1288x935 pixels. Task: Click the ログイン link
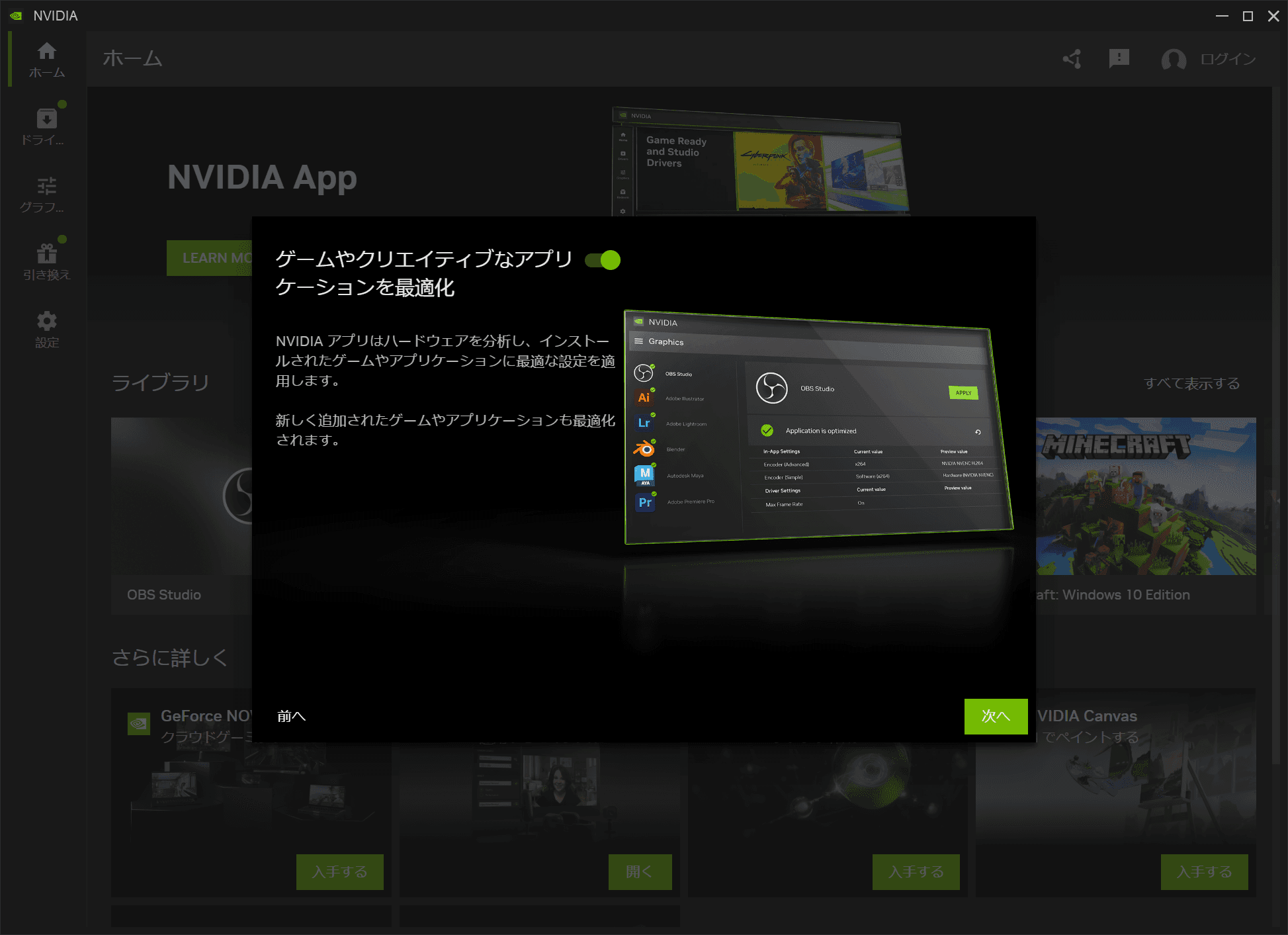(1228, 59)
